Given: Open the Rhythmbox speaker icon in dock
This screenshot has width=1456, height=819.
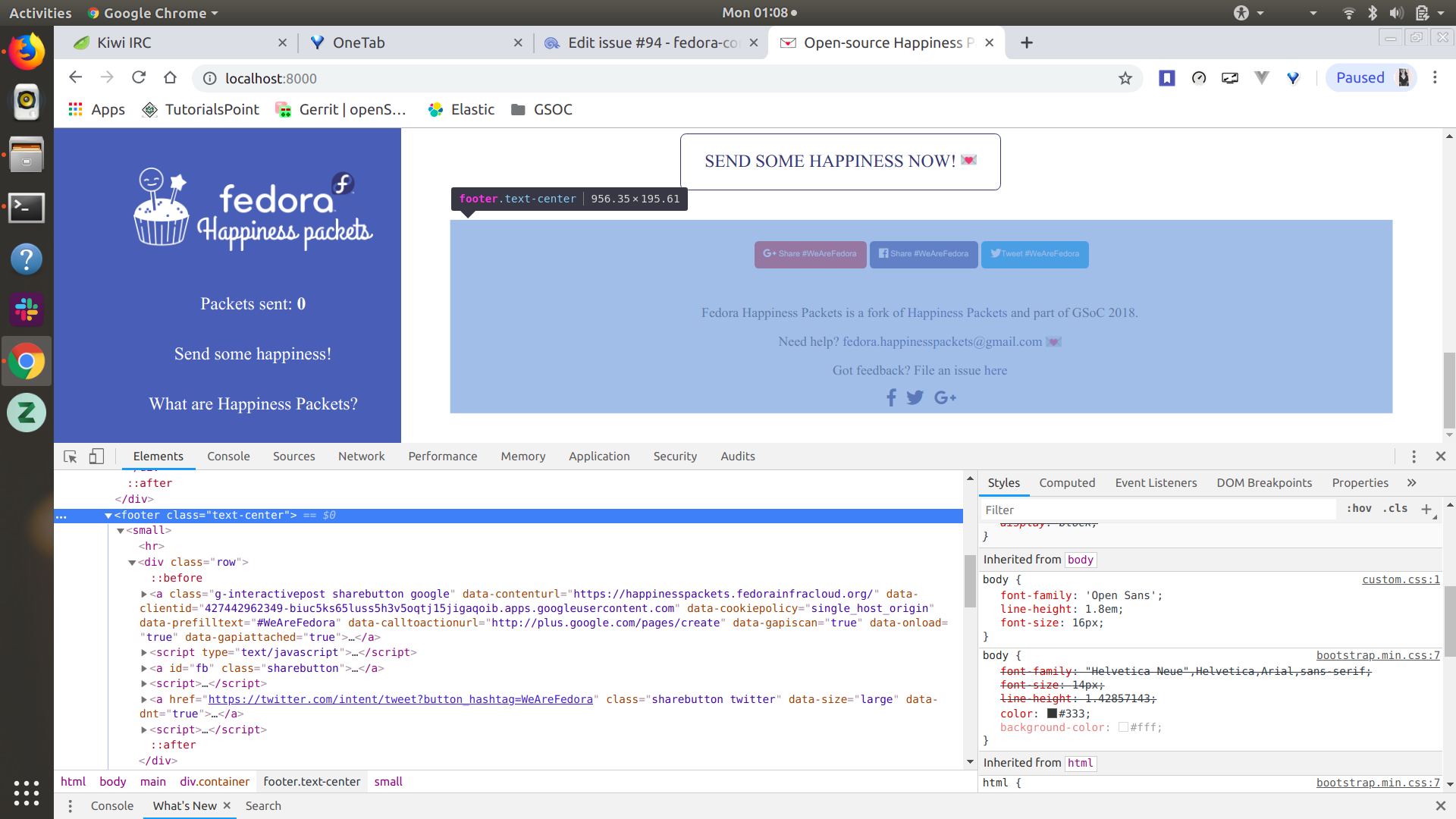Looking at the screenshot, I should (27, 102).
